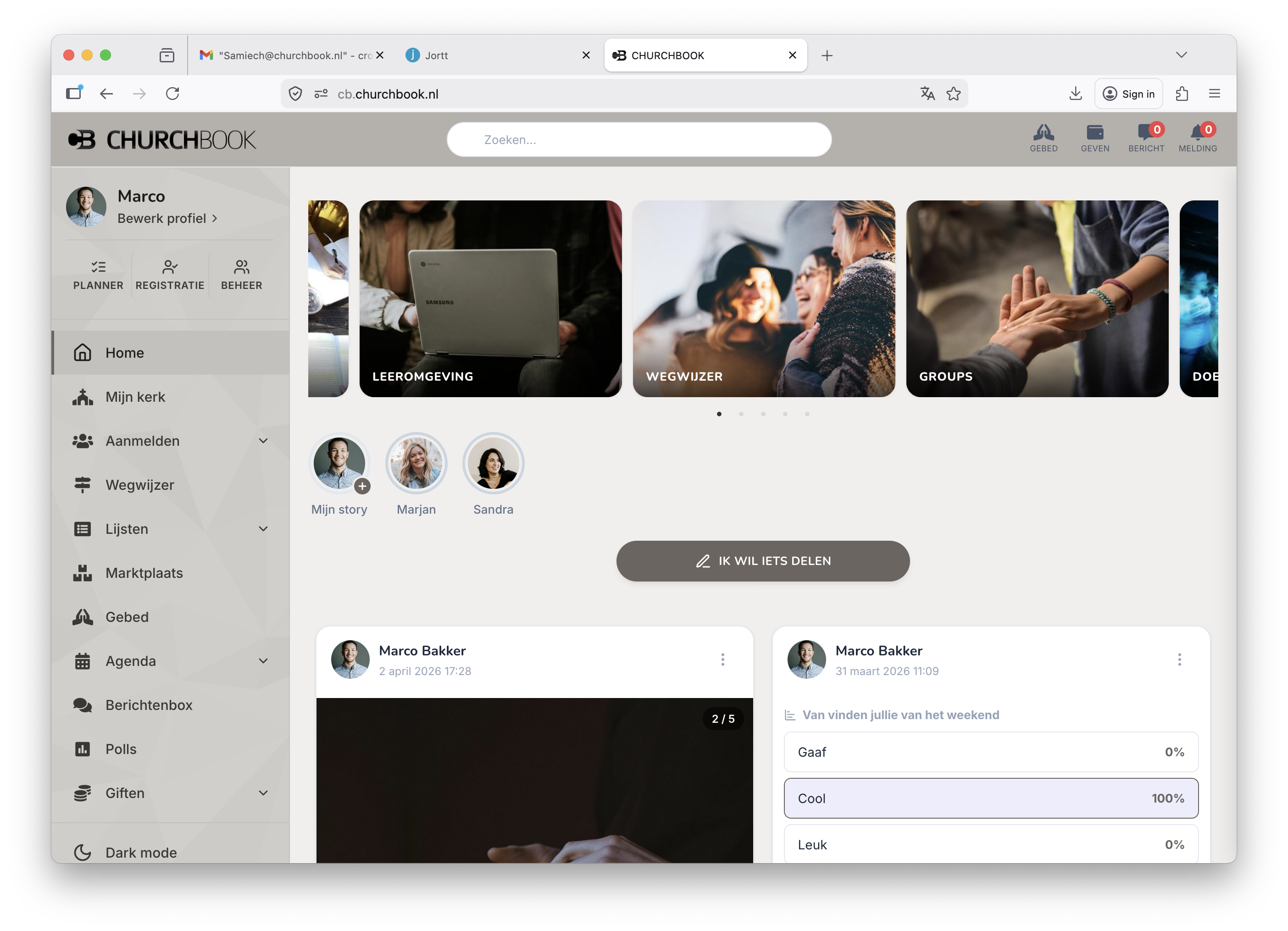Open the Planner shortcut in sidebar
Image resolution: width=1288 pixels, height=931 pixels.
coord(98,275)
